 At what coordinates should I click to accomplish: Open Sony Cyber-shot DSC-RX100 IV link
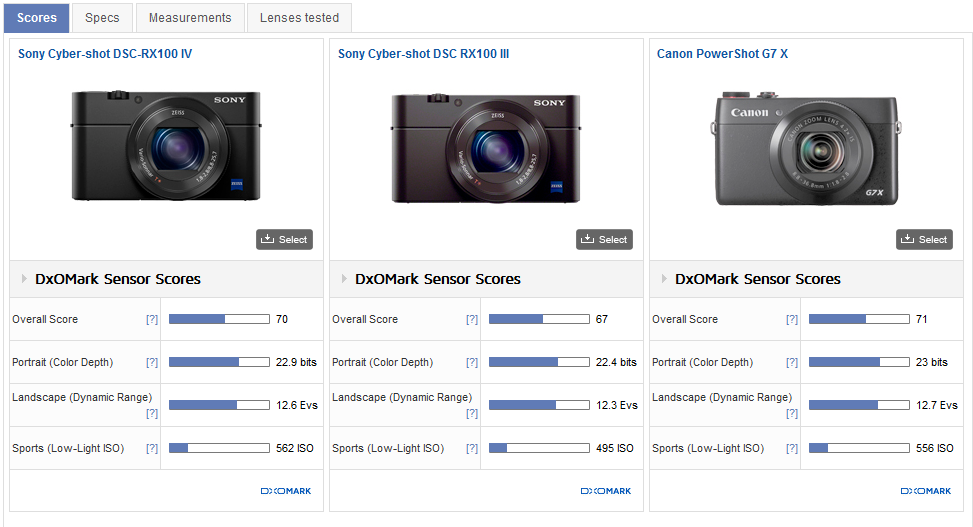(x=105, y=54)
